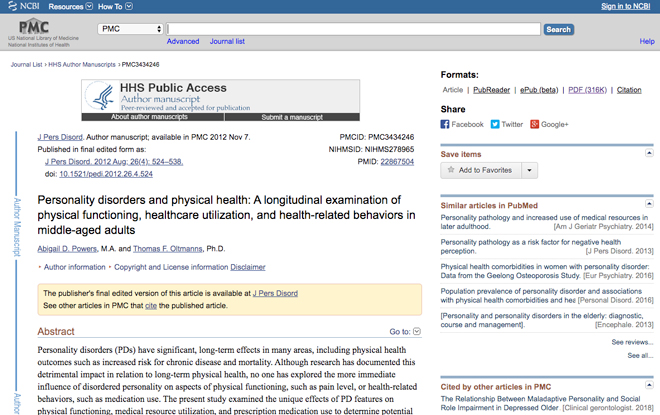Click the cite link in notice
Viewport: 660px width, 415px height.
coord(151,306)
